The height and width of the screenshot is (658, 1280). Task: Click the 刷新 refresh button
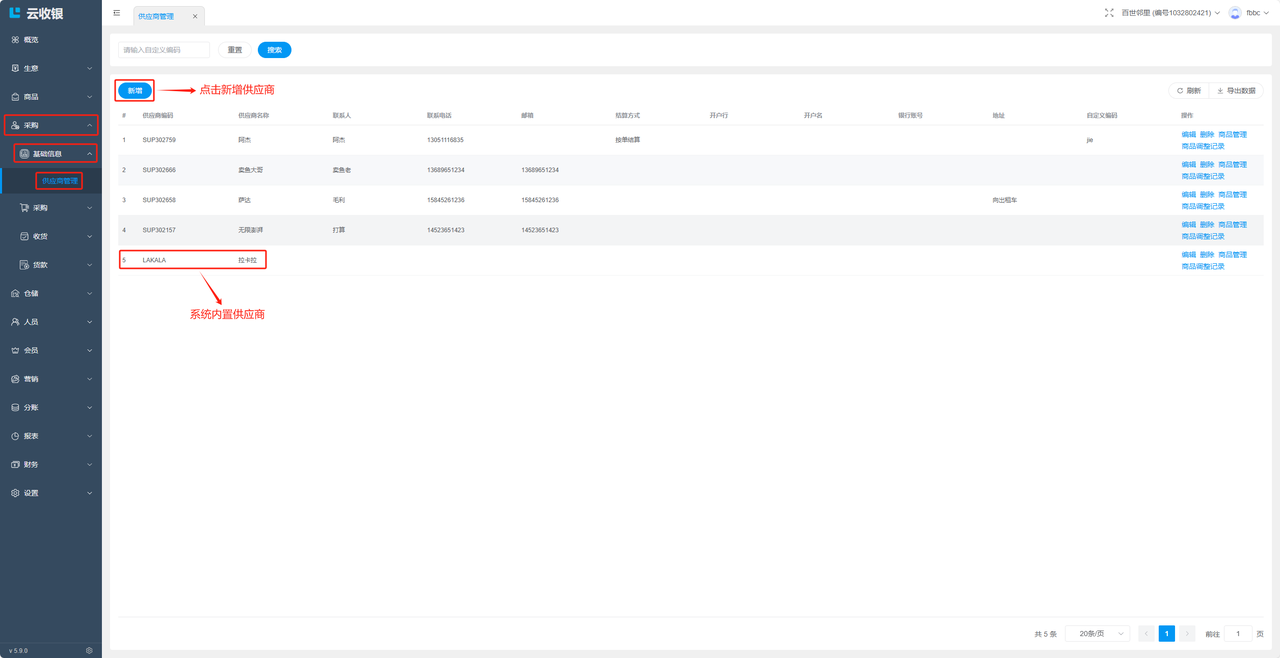[1189, 91]
